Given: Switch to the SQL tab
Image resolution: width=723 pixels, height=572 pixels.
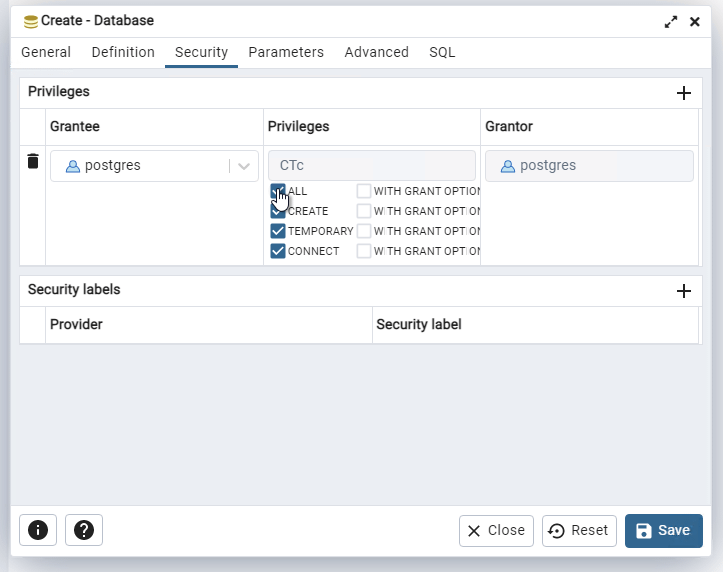Looking at the screenshot, I should click(442, 52).
